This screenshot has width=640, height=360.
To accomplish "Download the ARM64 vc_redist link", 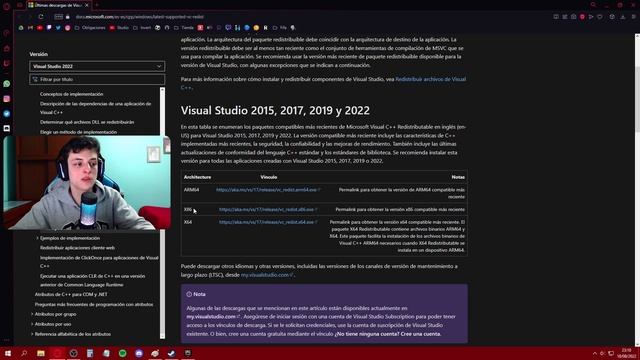I will [268, 190].
